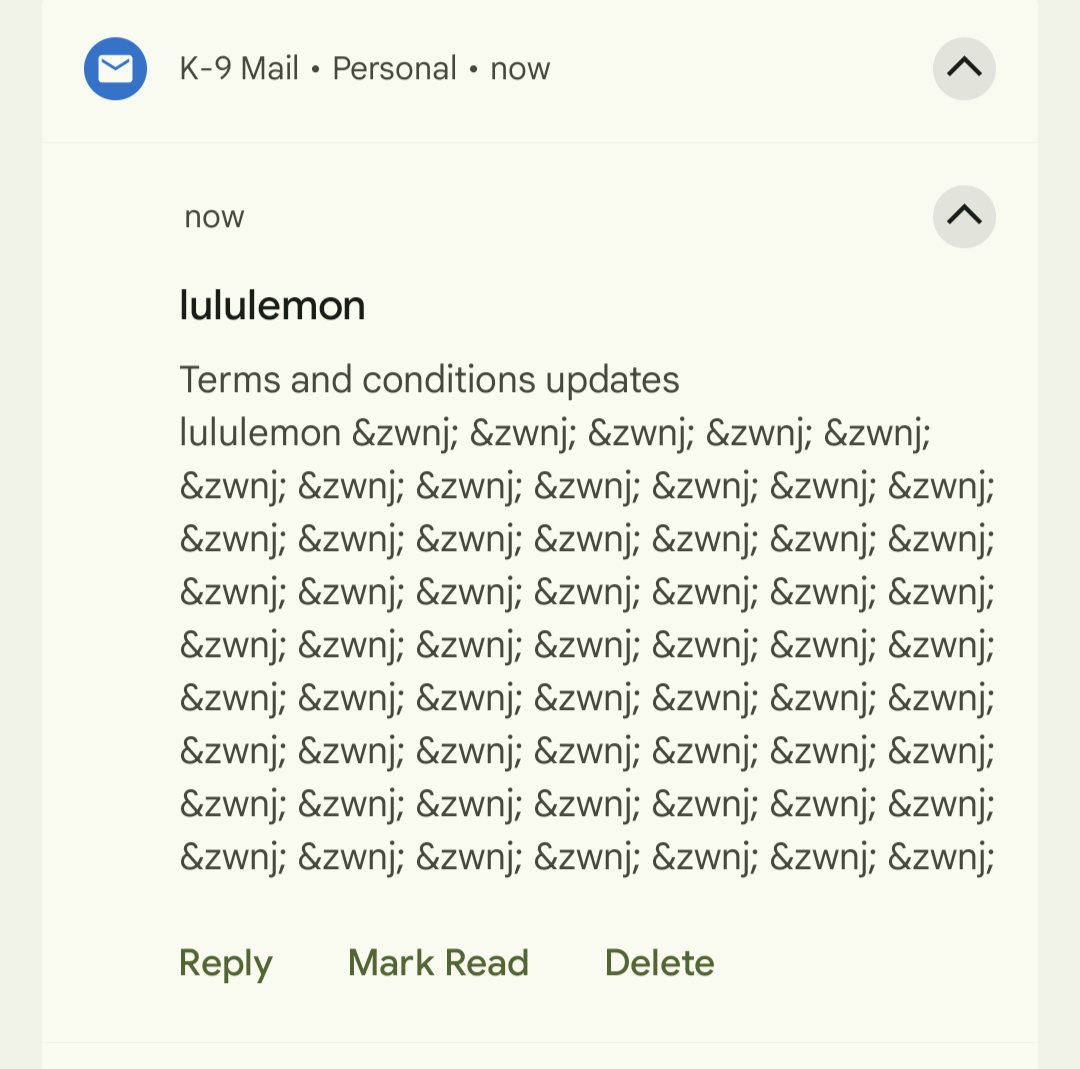1080x1069 pixels.
Task: Tap the blue K-9 Mail envelope icon
Action: click(115, 69)
